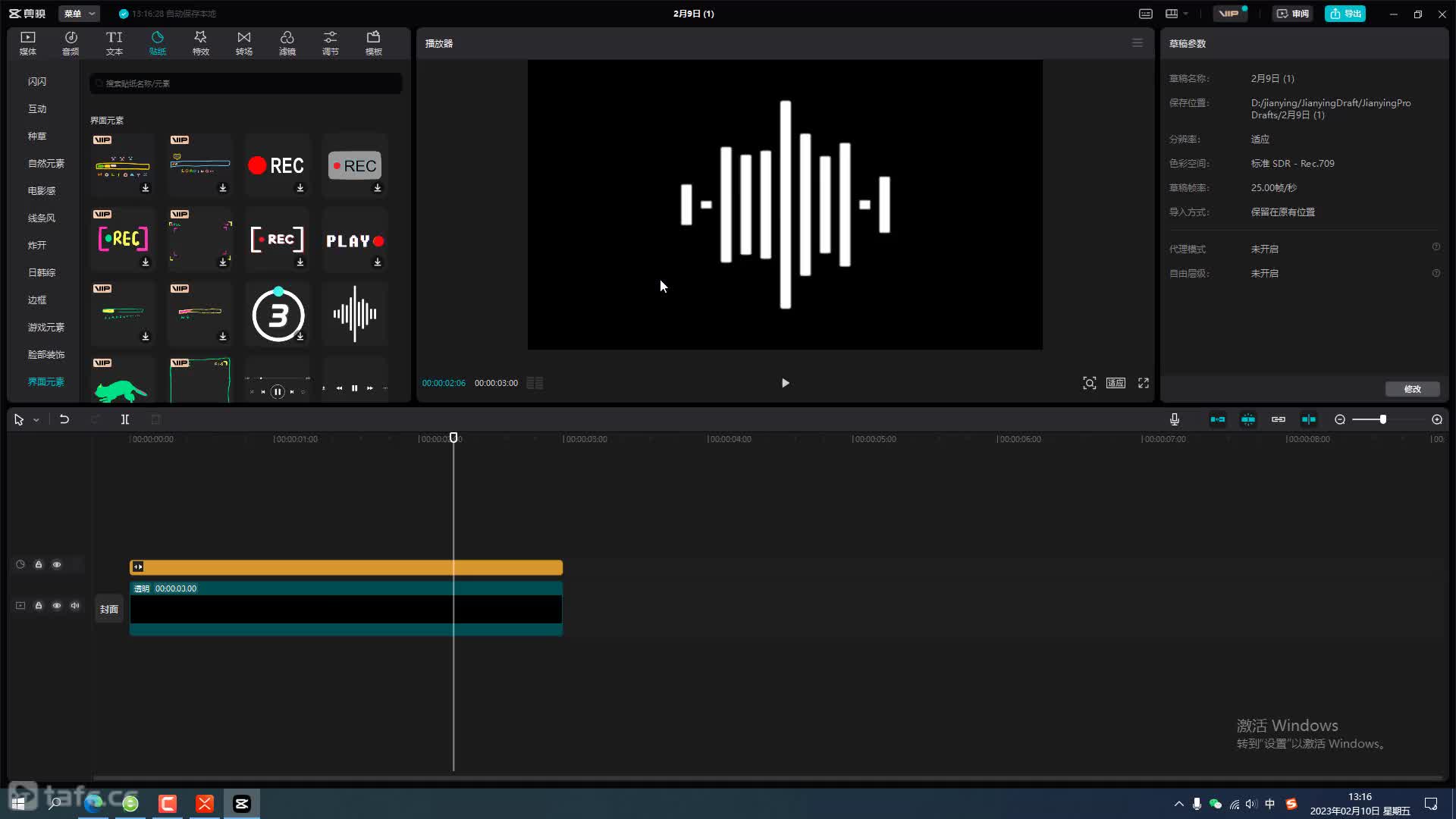Open the 调节 (adjust) tab icon
This screenshot has width=1456, height=819.
[330, 37]
